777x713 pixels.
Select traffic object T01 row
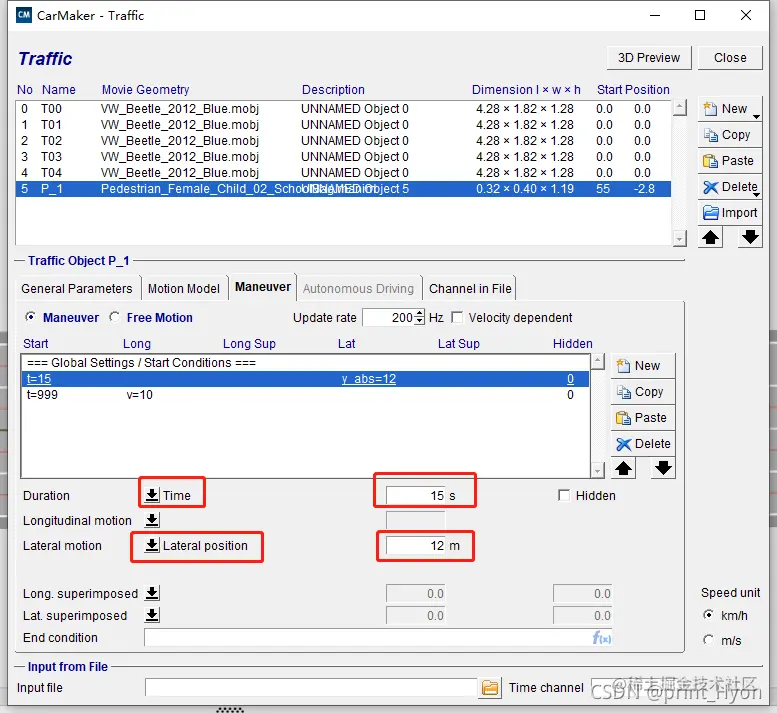point(343,125)
